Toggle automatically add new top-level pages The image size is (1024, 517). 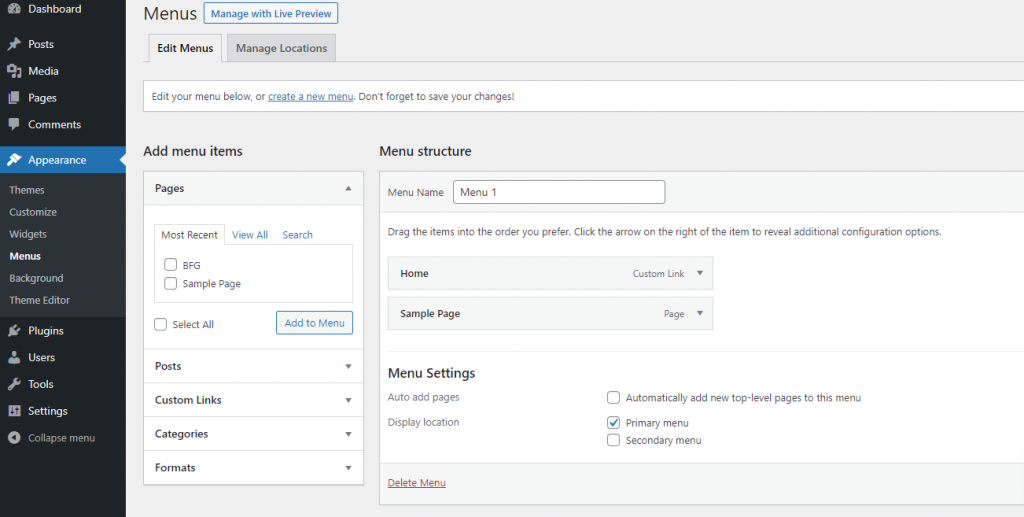point(614,398)
